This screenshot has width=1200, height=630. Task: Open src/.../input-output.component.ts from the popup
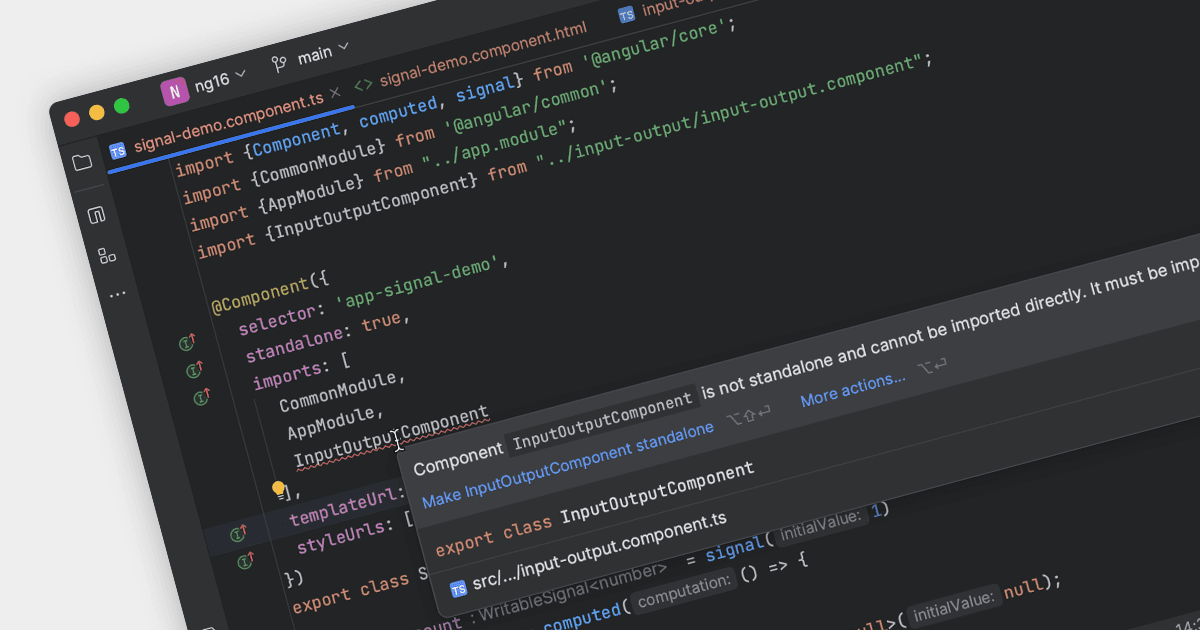click(599, 553)
